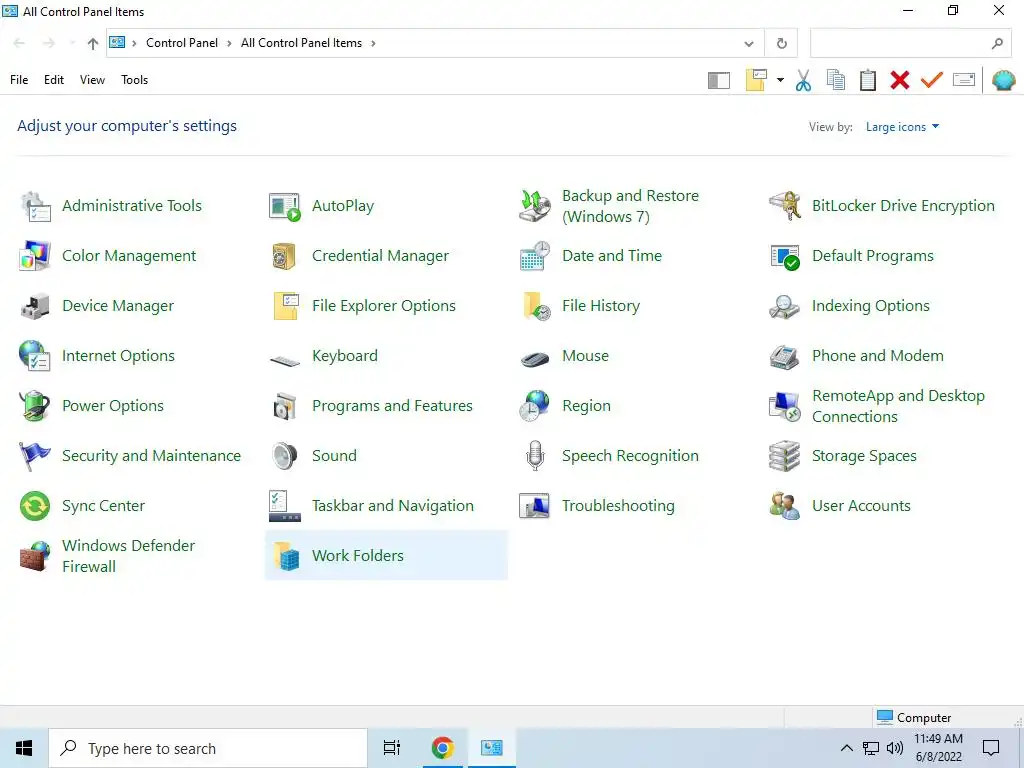Click the Control Panel search box
This screenshot has height=768, width=1024.
(x=910, y=44)
